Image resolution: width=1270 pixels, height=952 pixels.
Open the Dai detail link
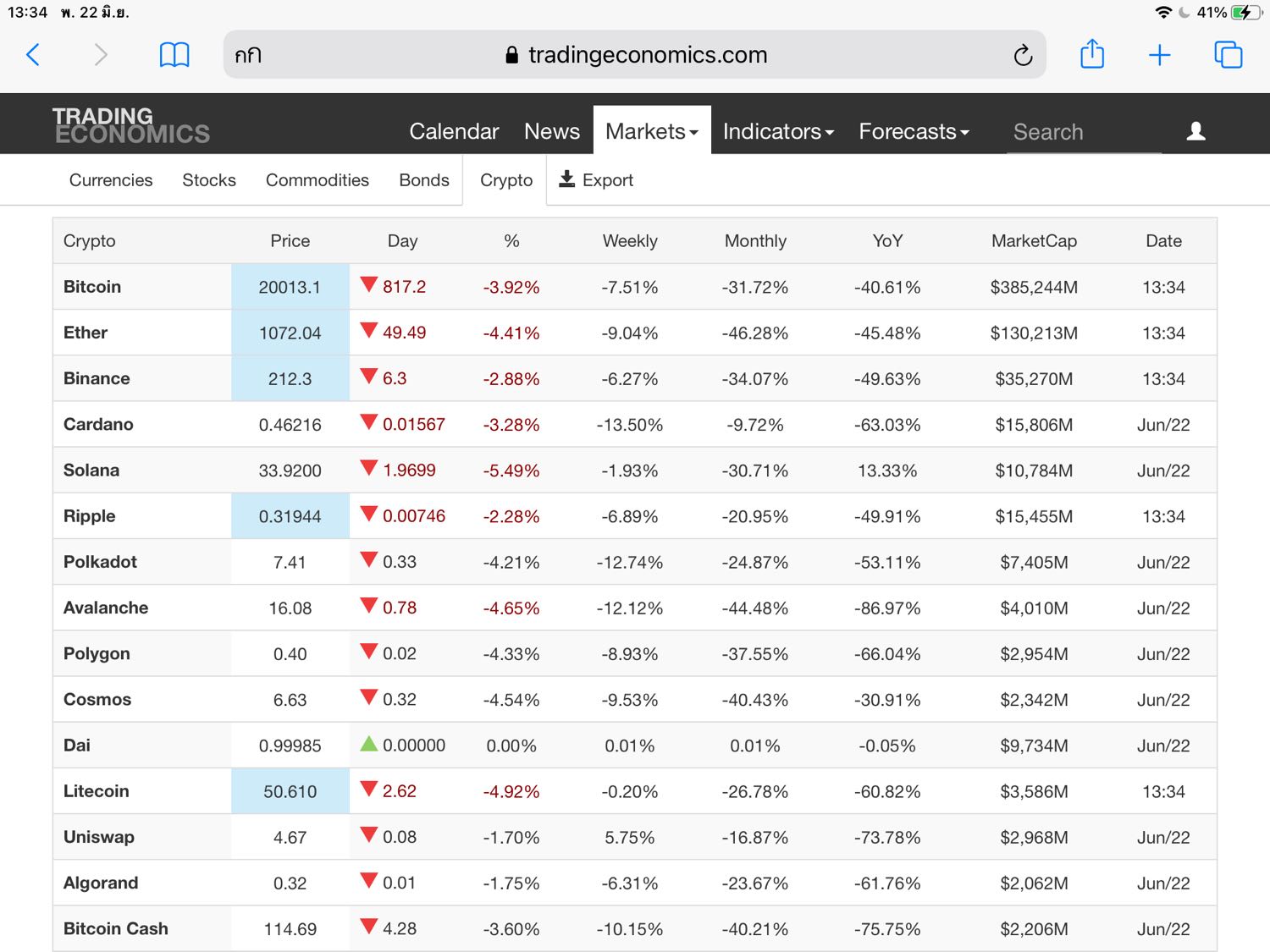[77, 745]
